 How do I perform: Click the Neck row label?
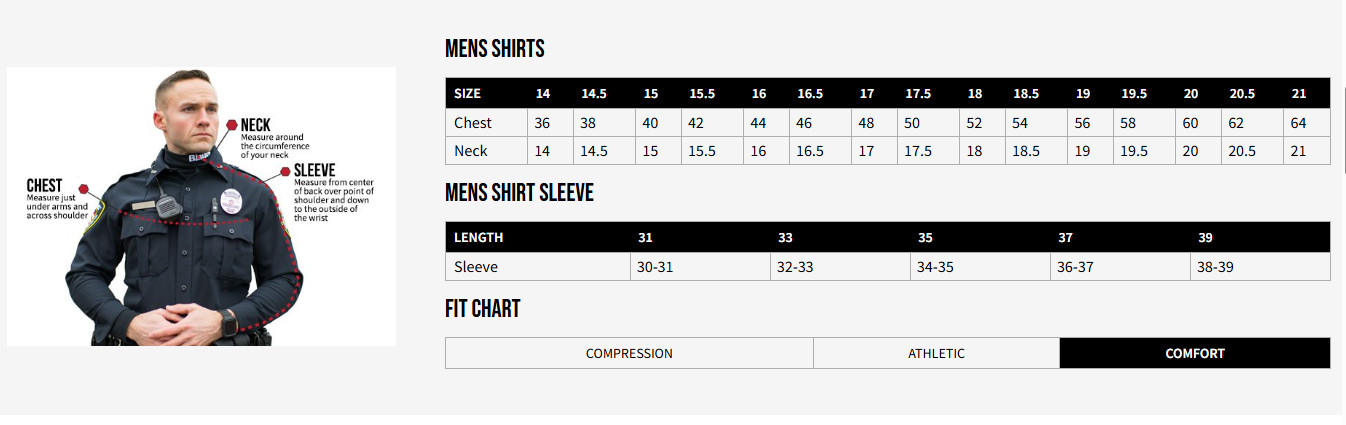(471, 151)
